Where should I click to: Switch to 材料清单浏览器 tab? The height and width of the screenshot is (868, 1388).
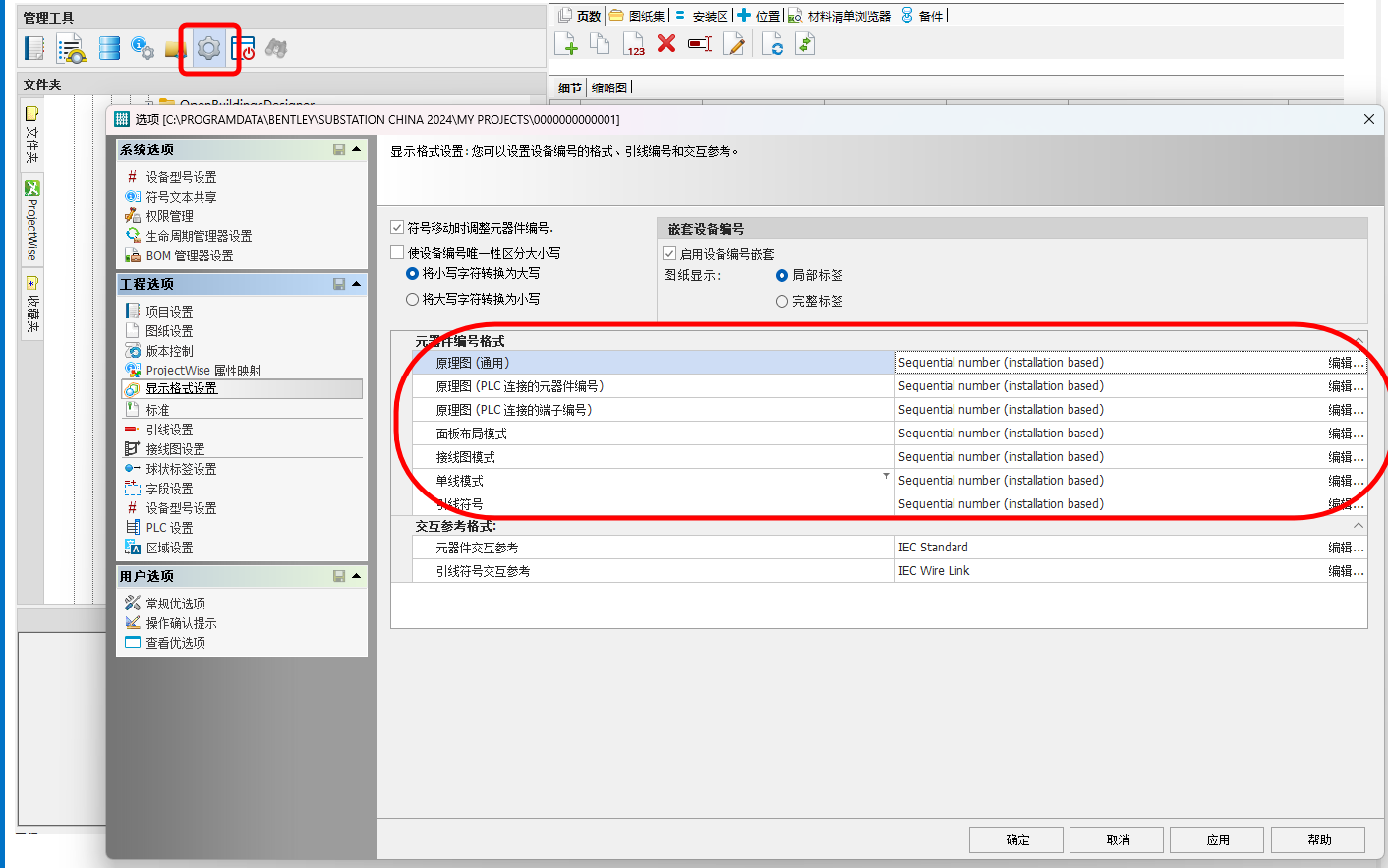point(840,16)
